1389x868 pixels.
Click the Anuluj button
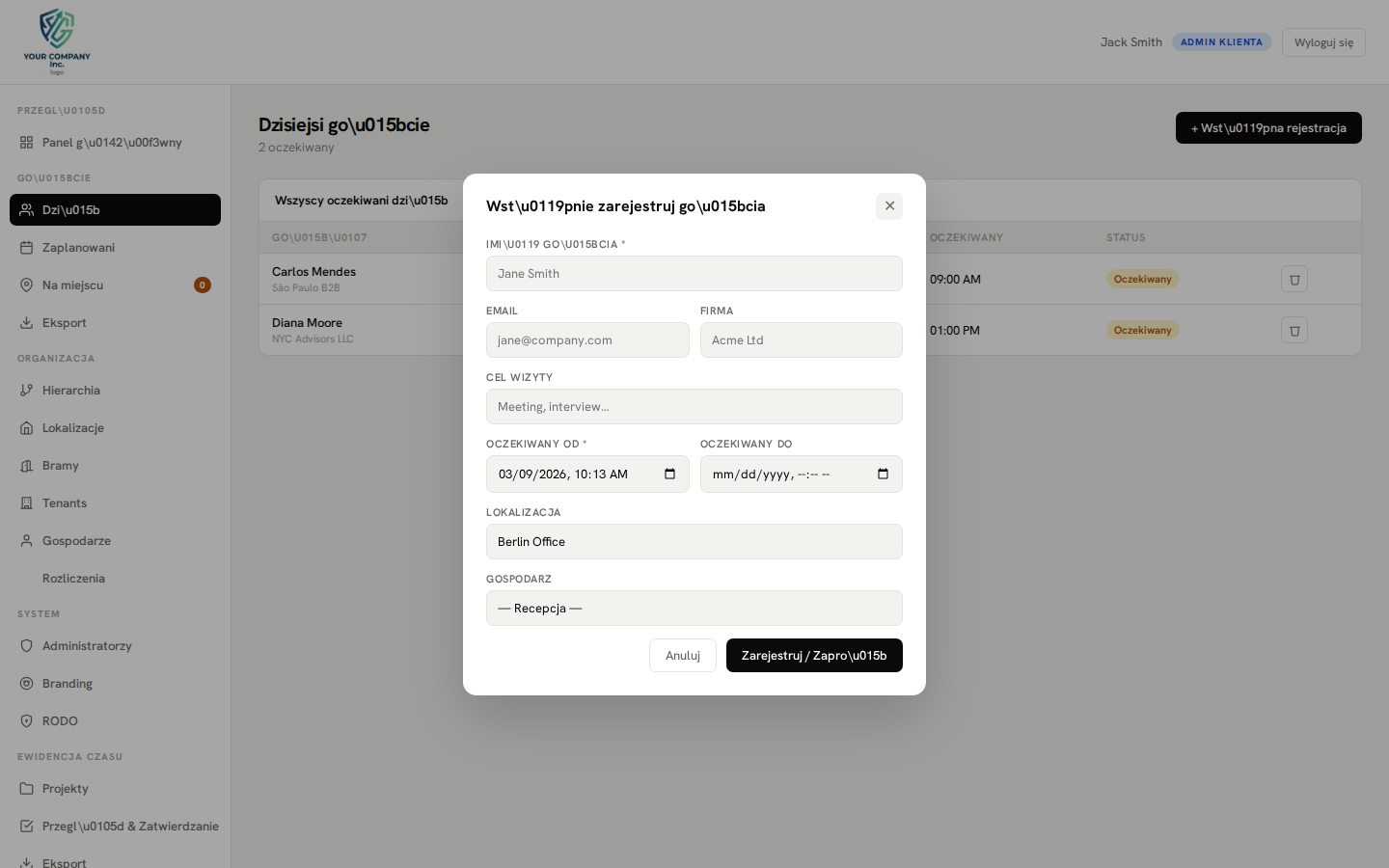[x=682, y=655]
